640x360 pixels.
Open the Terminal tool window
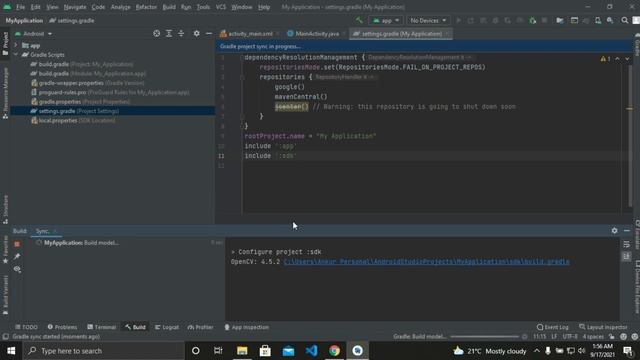coord(102,327)
